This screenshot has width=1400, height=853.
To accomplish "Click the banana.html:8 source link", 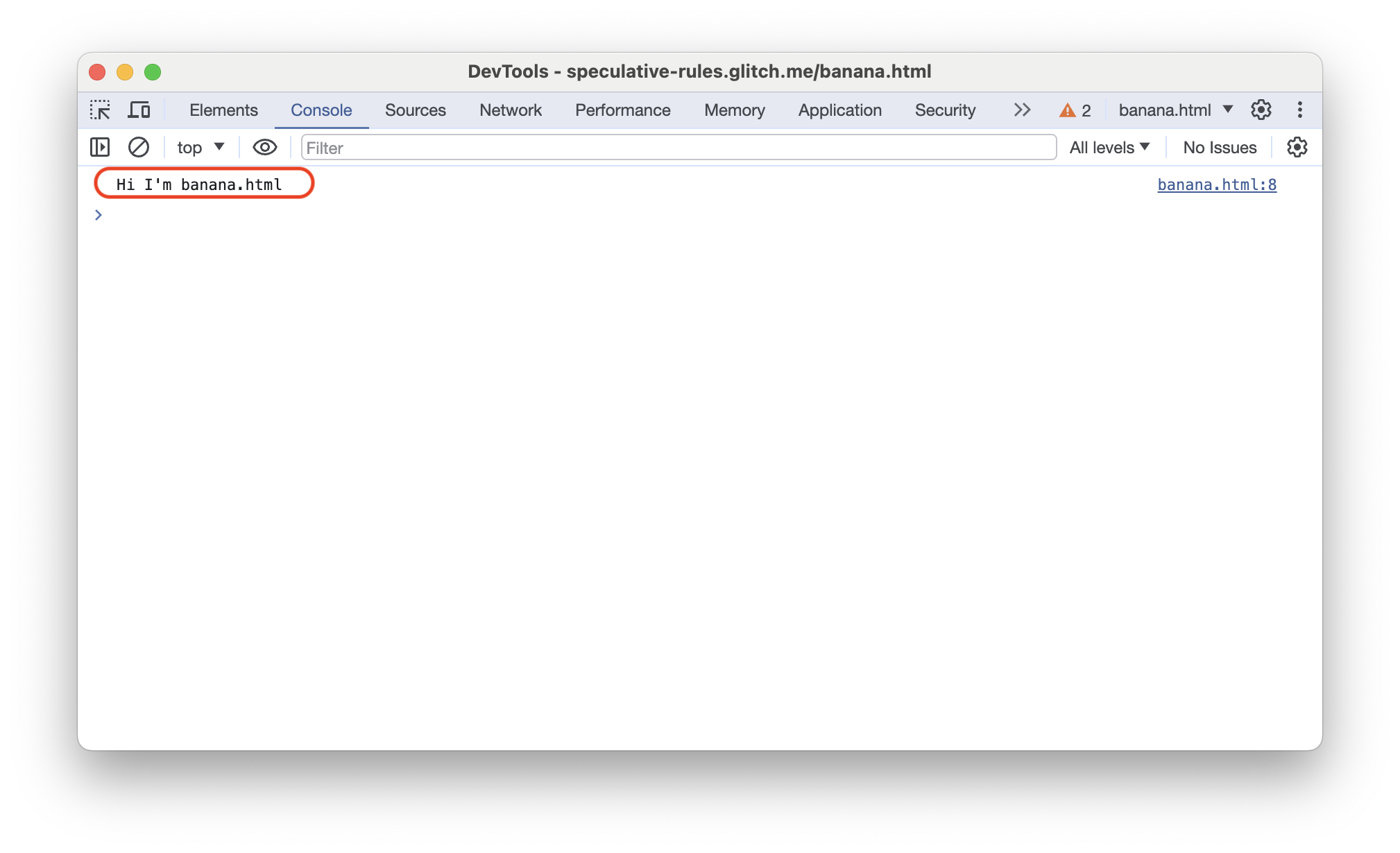I will [x=1215, y=184].
